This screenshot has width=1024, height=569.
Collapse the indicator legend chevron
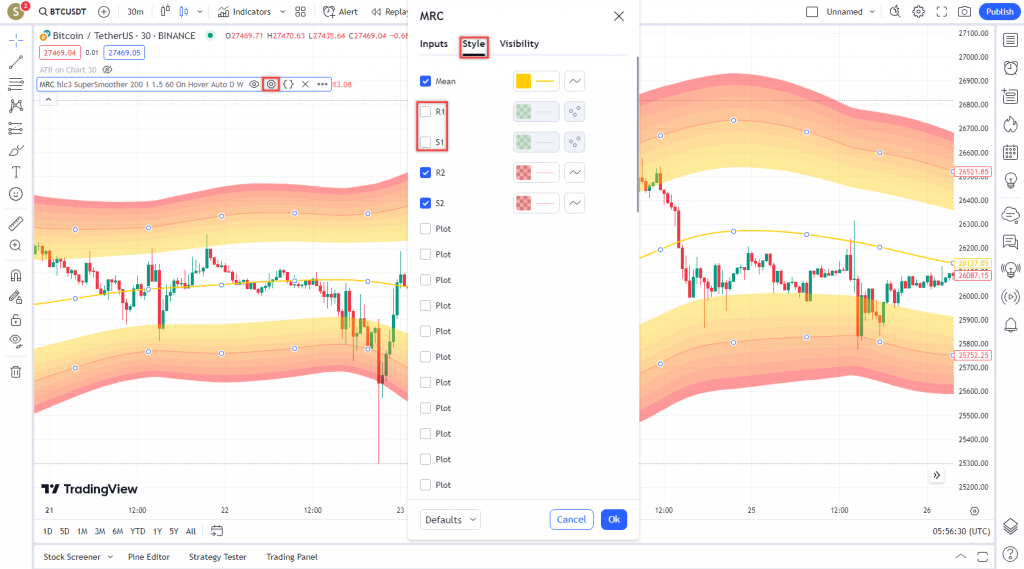point(48,99)
